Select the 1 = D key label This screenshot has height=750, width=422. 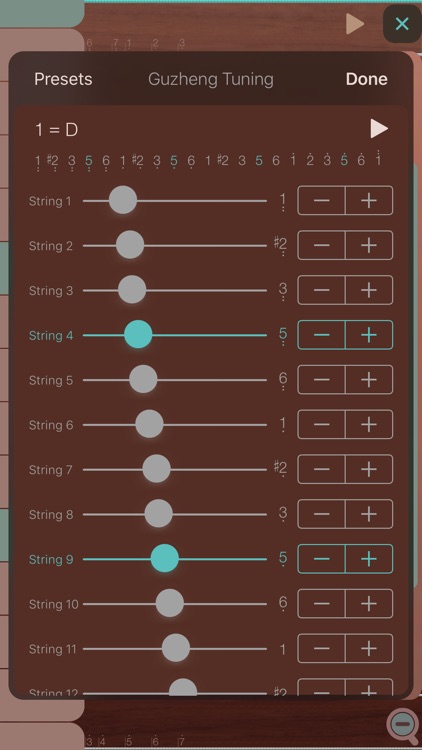click(x=56, y=130)
